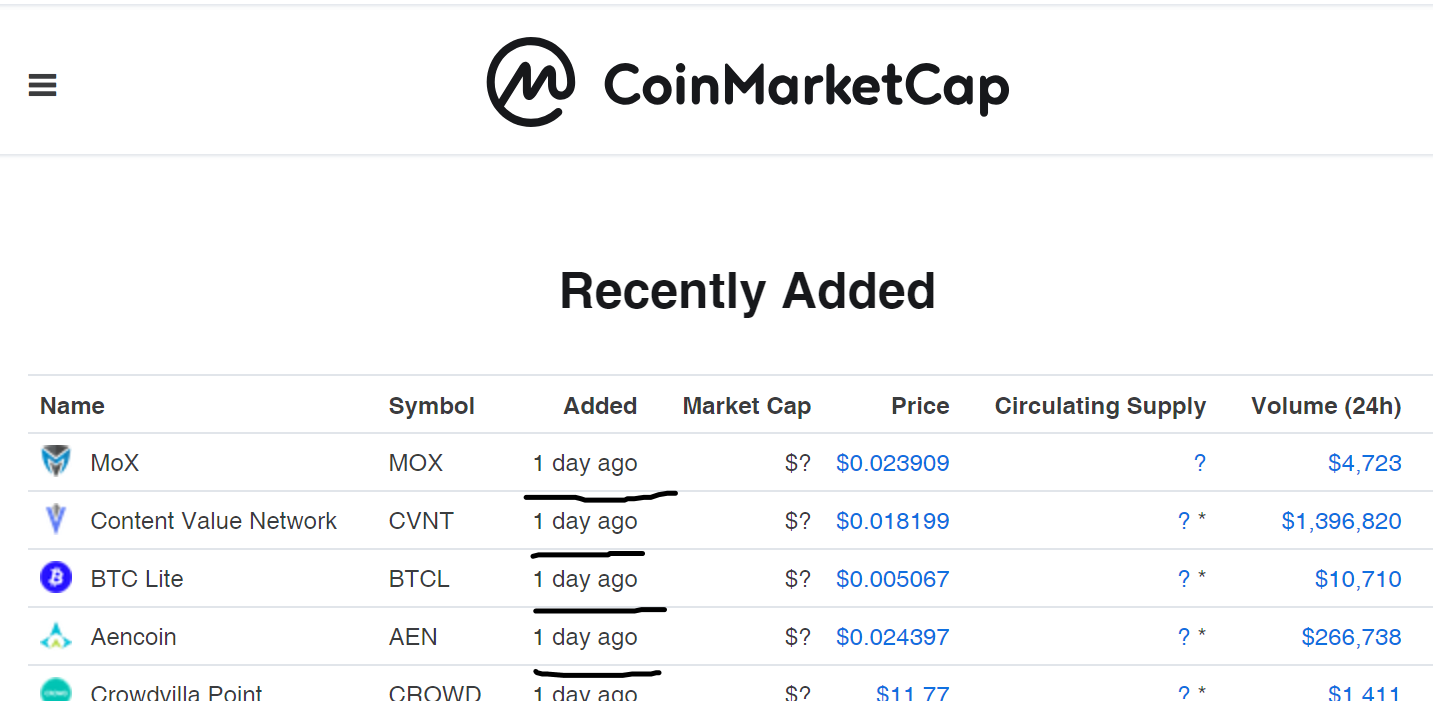Open the MoX coin name link
Screen dimensions: 1433x701
coord(115,463)
